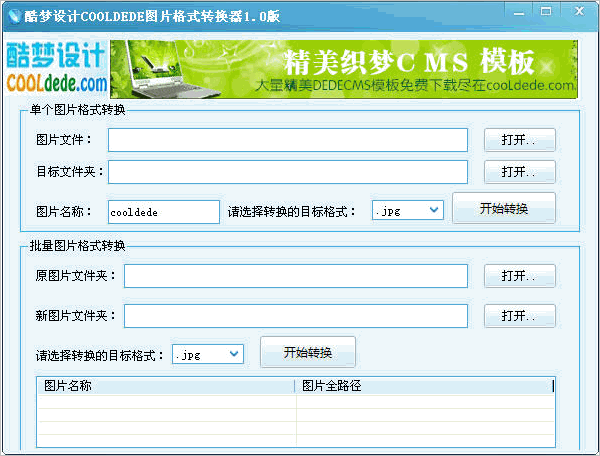
Task: Click the 原图片文件夹 input field
Action: point(295,275)
